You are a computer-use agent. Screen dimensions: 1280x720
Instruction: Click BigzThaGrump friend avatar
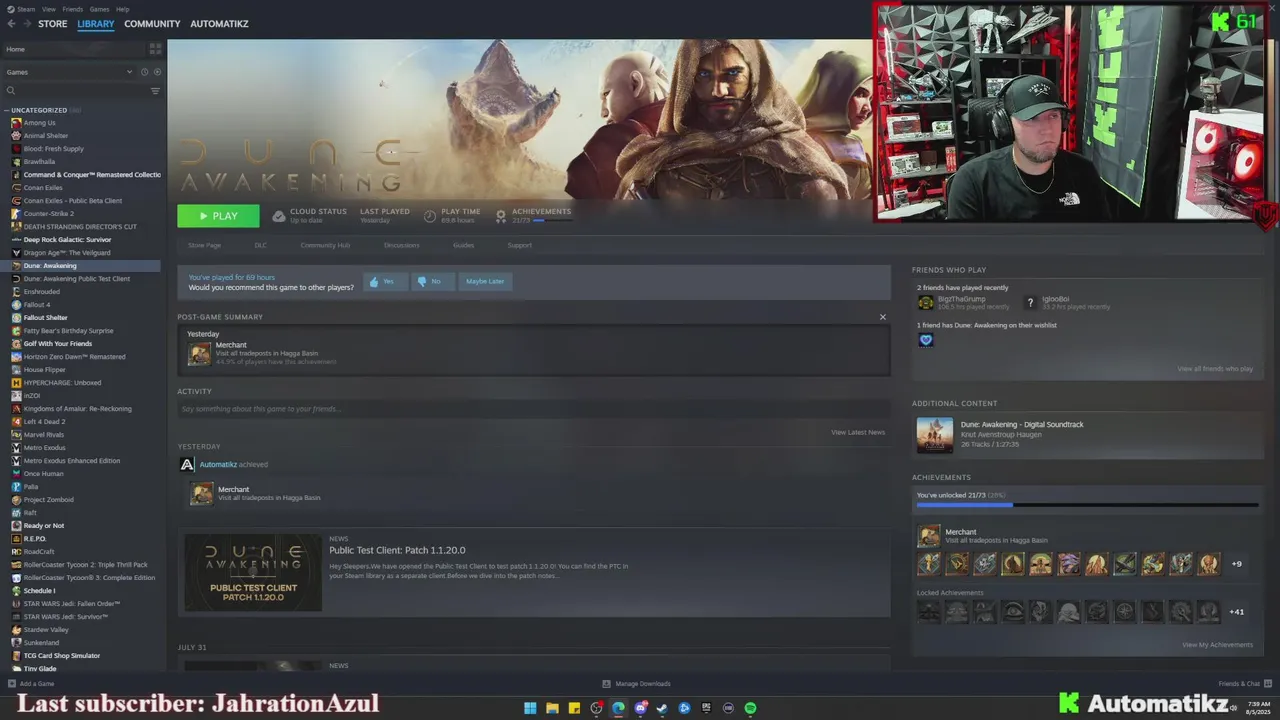[926, 302]
